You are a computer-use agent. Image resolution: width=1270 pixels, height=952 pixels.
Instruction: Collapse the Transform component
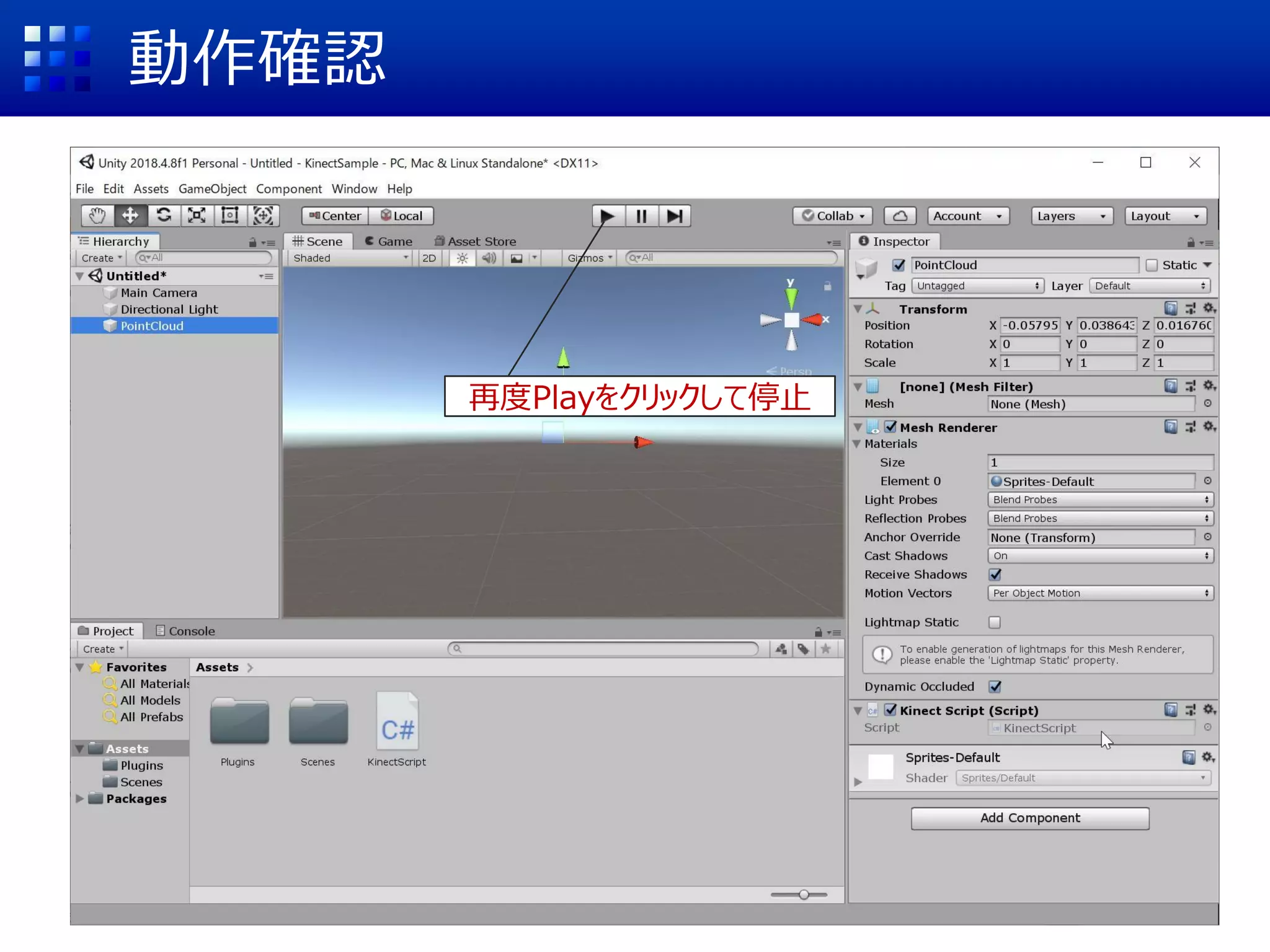858,309
